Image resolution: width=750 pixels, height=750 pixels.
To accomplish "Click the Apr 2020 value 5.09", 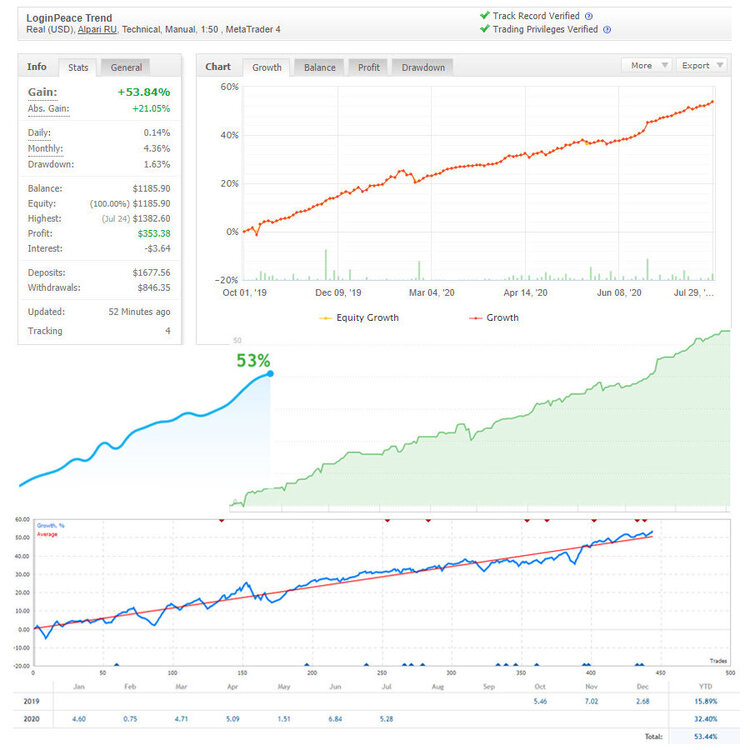I will pyautogui.click(x=232, y=719).
